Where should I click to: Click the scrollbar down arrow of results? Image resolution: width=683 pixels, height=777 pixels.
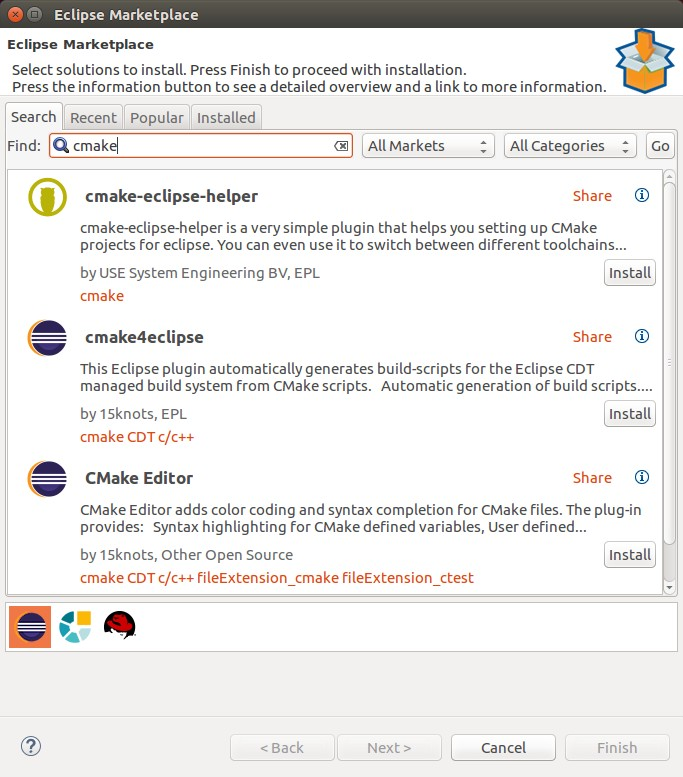click(x=669, y=588)
